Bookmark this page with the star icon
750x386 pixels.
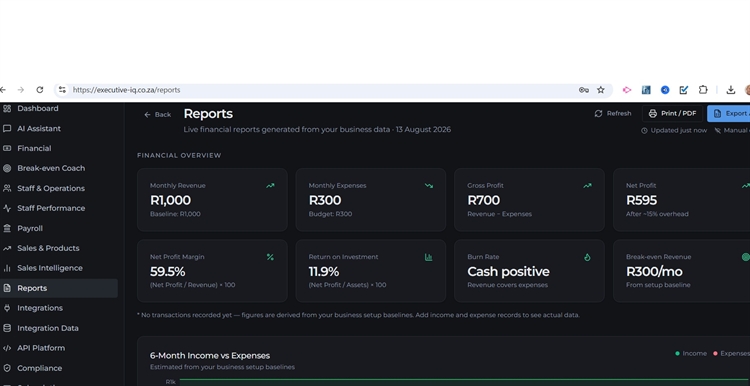[601, 90]
